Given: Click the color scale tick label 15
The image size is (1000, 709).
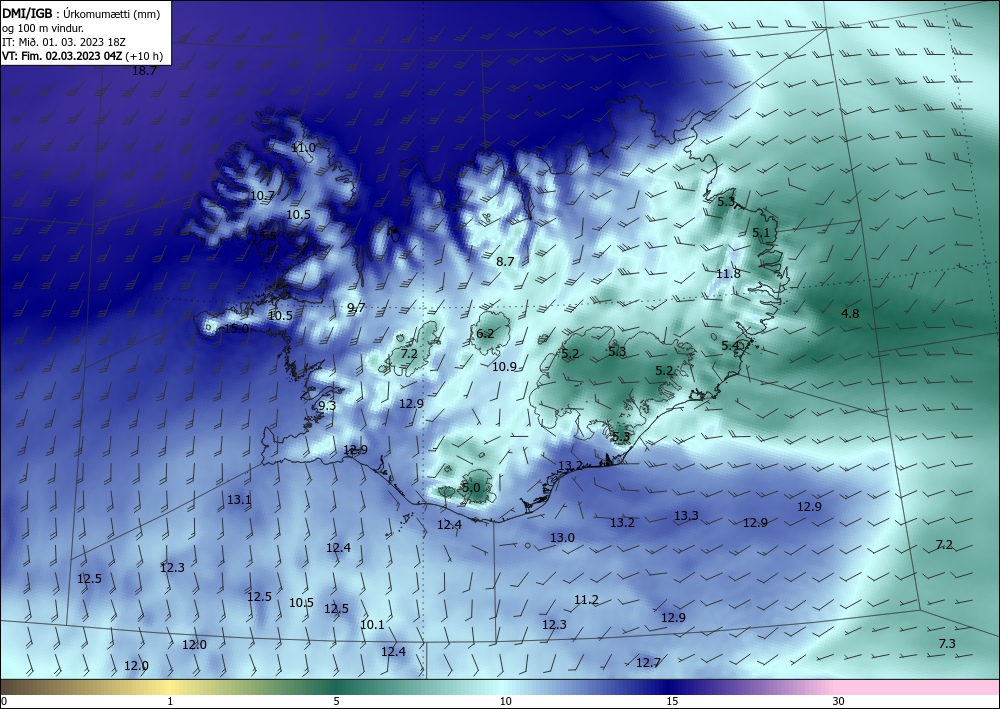Looking at the screenshot, I should (672, 702).
